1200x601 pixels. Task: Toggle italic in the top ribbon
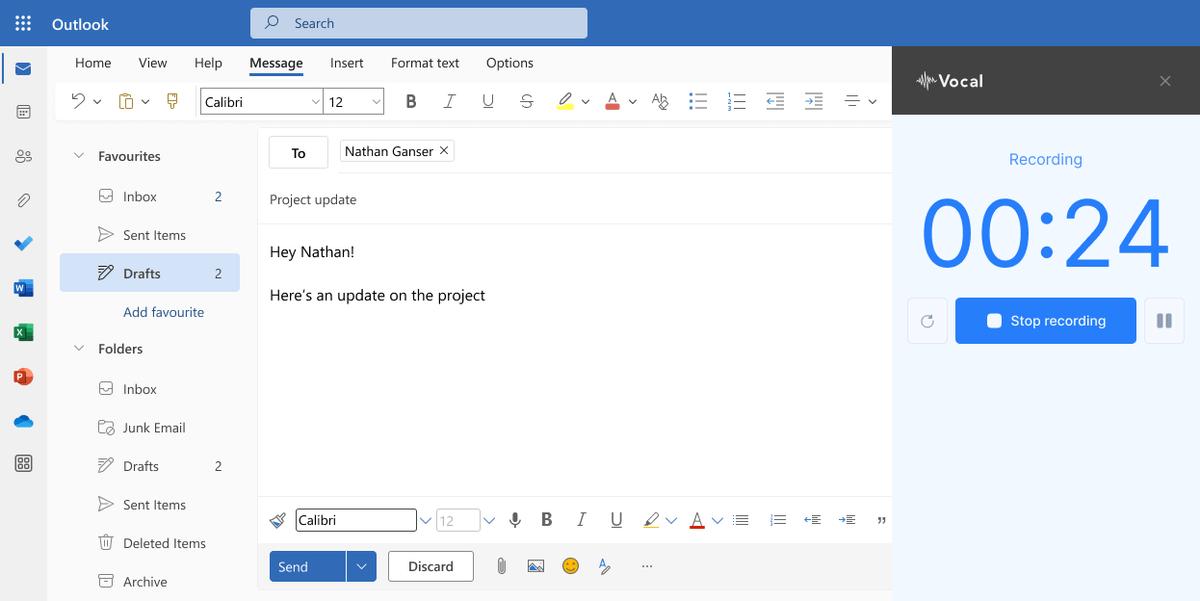tap(449, 101)
